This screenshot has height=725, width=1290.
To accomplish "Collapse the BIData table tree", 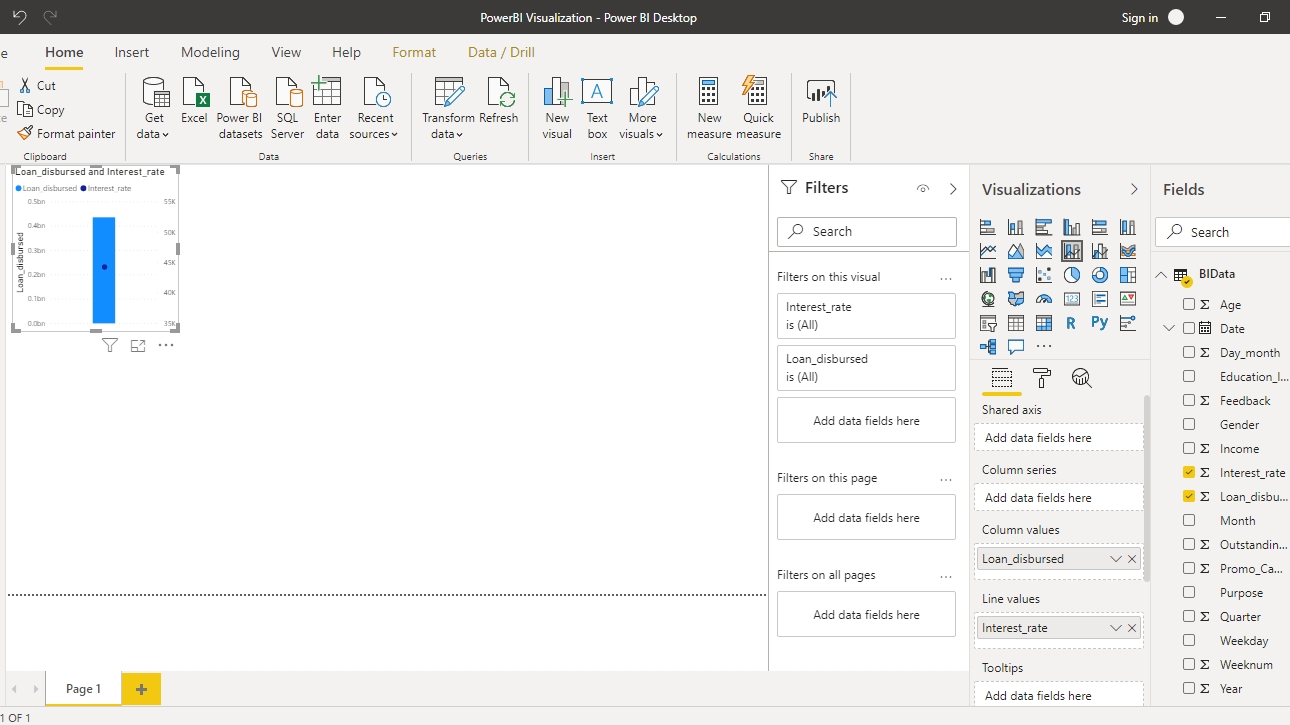I will (1161, 275).
